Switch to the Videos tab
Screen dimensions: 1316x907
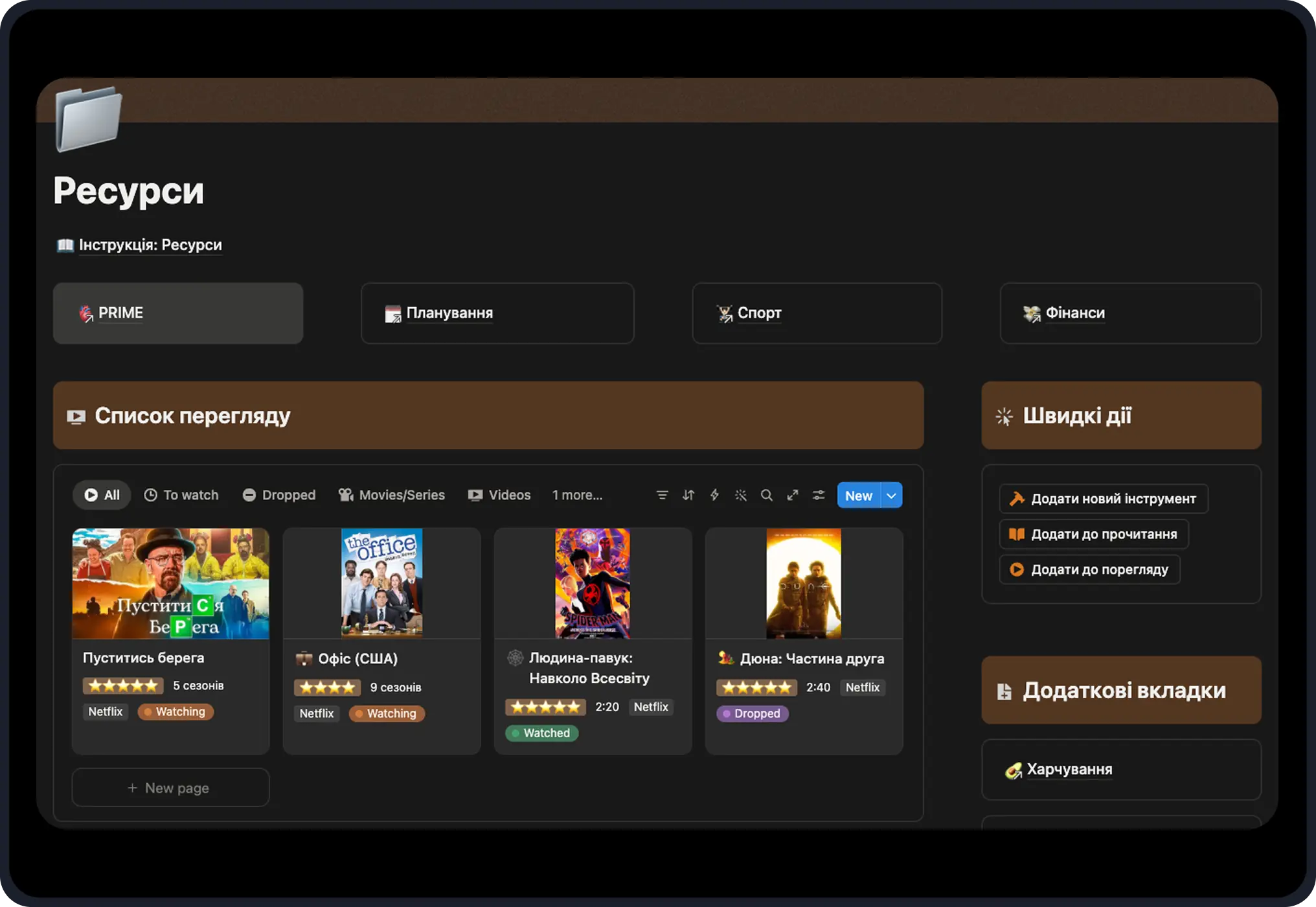499,495
